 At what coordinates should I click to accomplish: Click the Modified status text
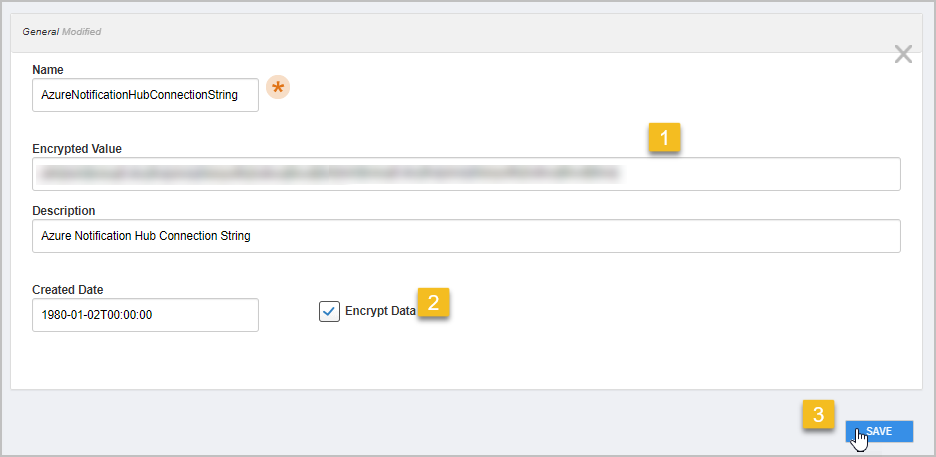pyautogui.click(x=82, y=32)
